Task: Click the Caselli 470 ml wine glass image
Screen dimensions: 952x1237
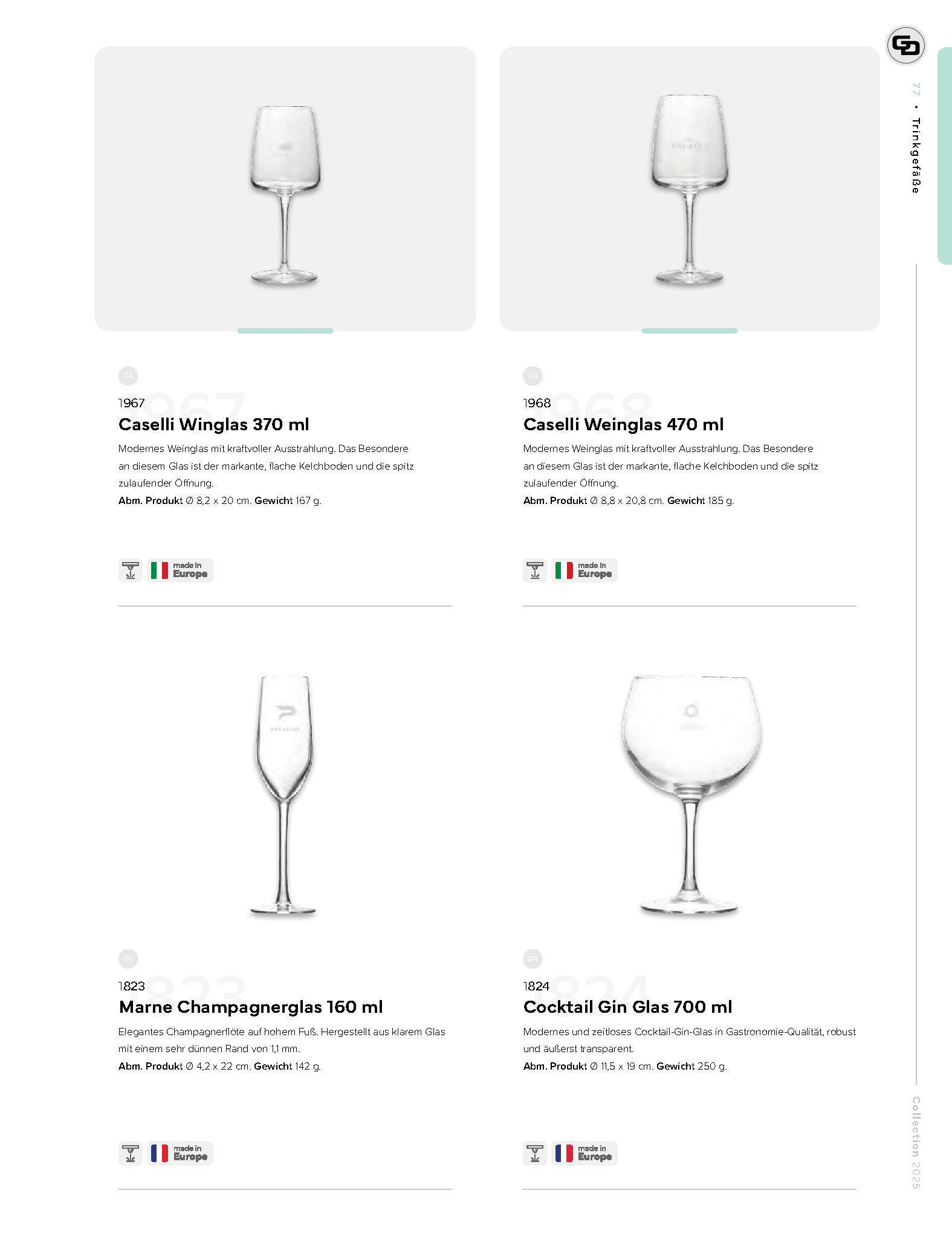Action: [x=690, y=189]
